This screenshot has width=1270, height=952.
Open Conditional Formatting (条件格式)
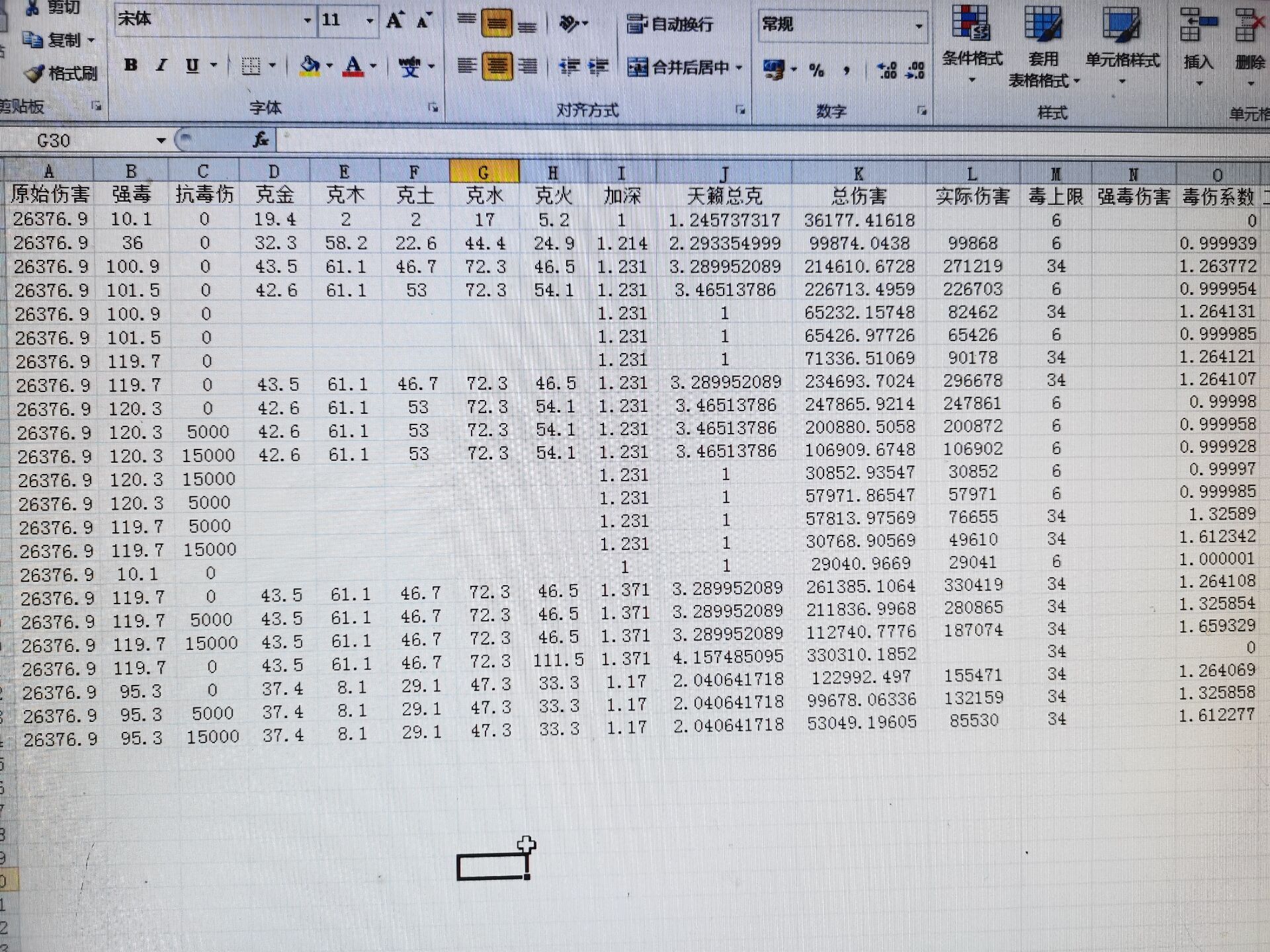972,44
